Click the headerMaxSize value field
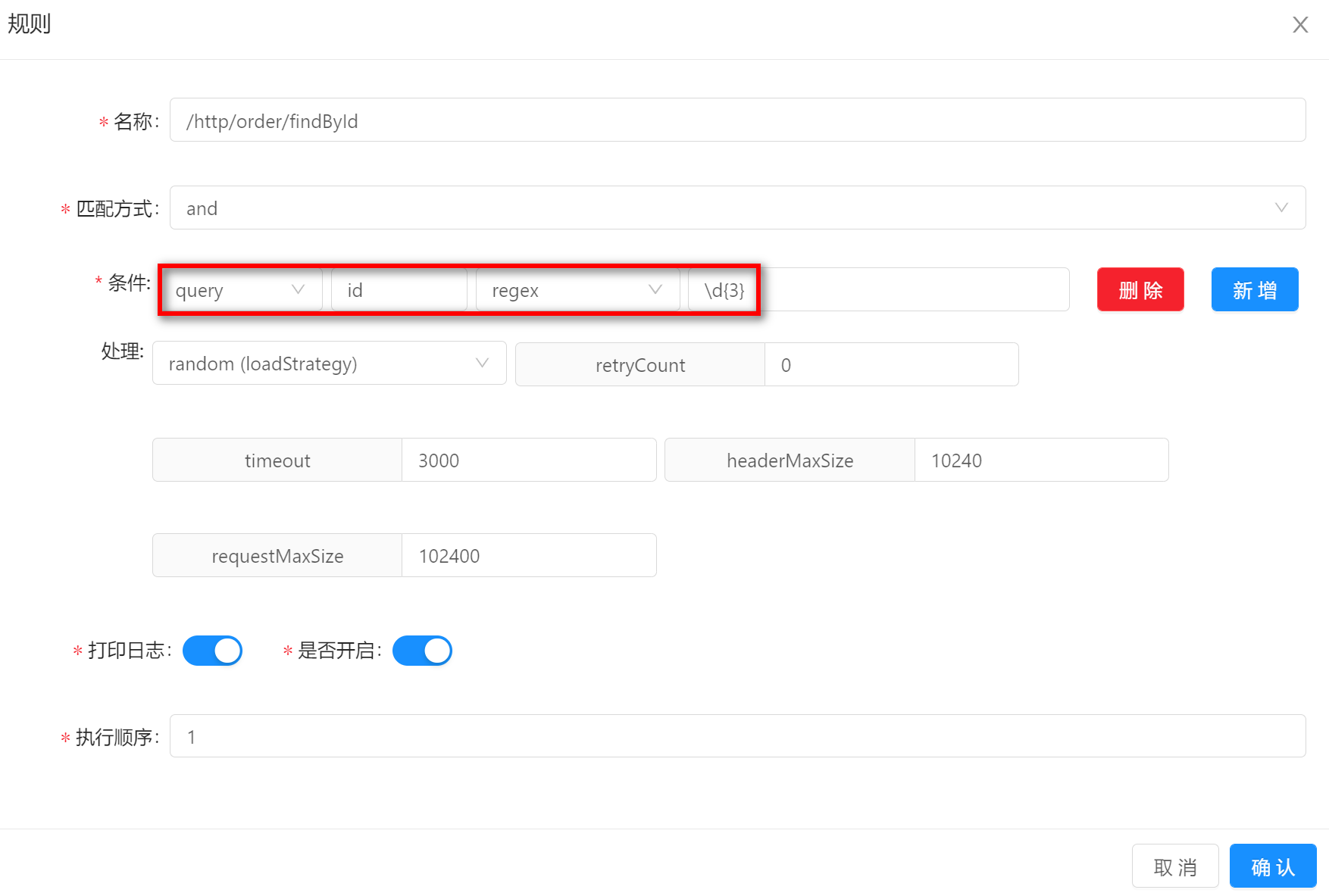Image resolution: width=1329 pixels, height=896 pixels. click(x=1040, y=460)
